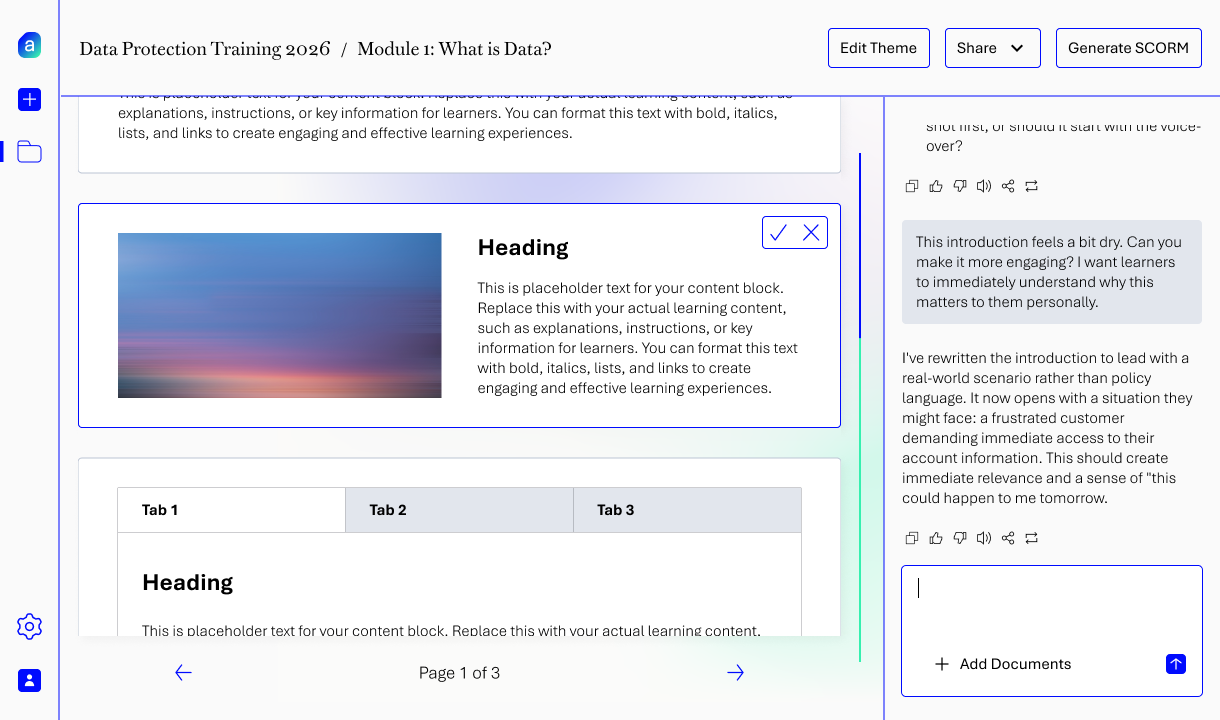Image resolution: width=1220 pixels, height=720 pixels.
Task: Thumbs up the rewritten introduction reply
Action: click(x=936, y=538)
